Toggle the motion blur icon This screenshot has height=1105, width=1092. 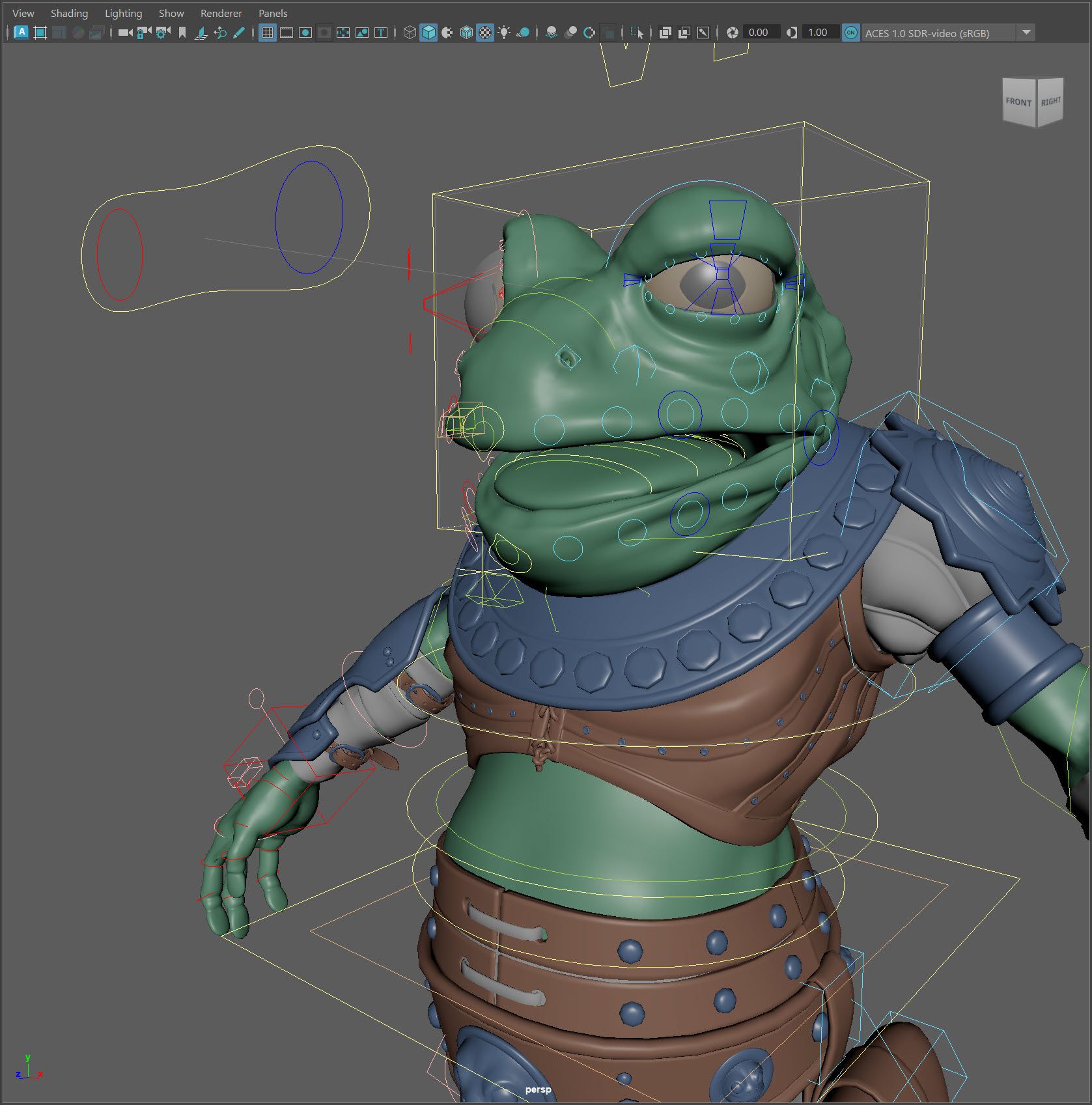tap(570, 33)
